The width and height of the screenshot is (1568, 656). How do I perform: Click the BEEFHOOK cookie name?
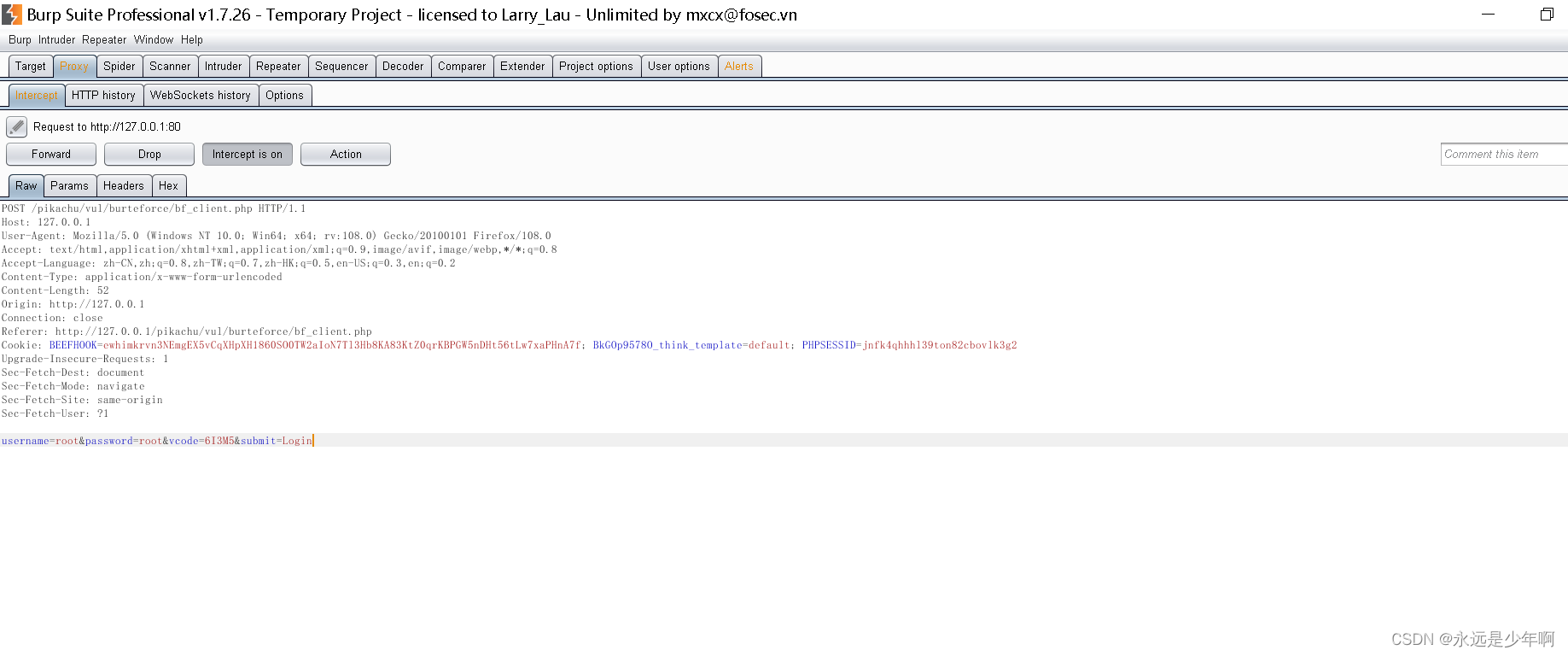coord(73,345)
